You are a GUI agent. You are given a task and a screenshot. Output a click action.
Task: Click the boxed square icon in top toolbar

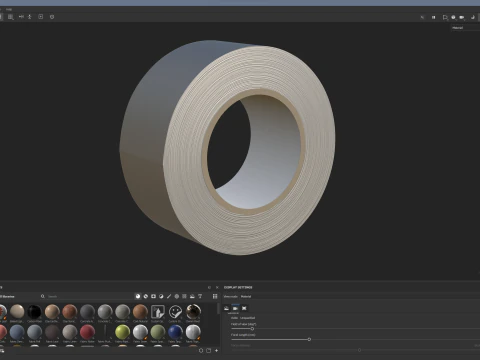41,17
